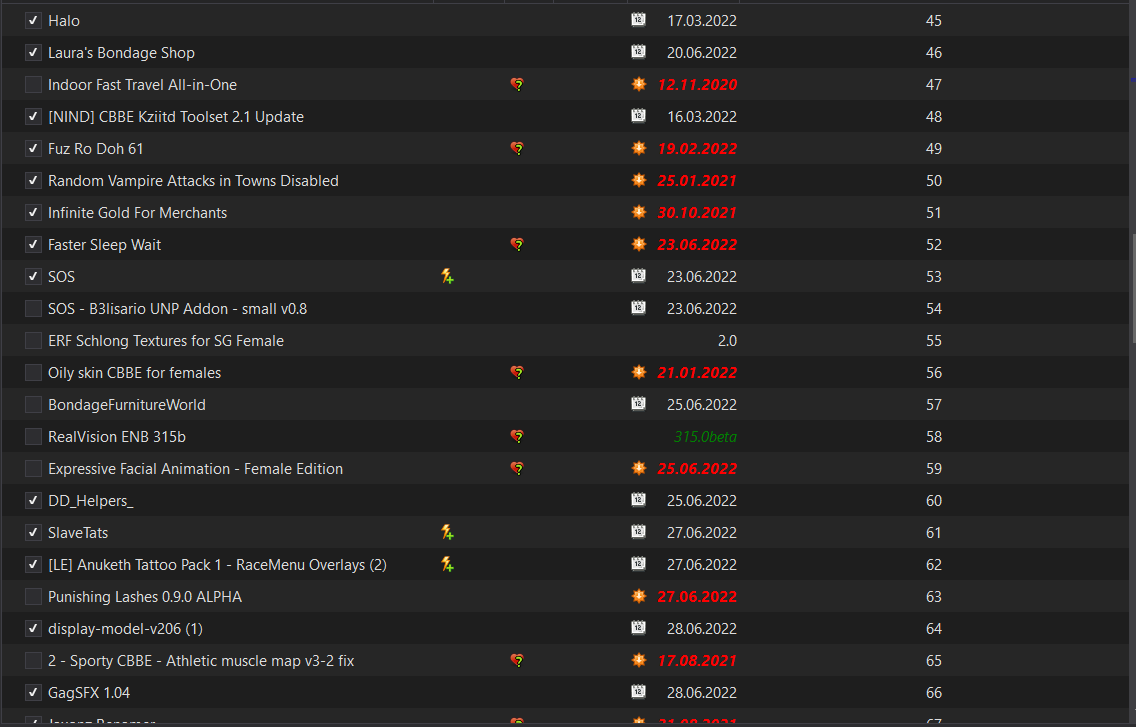This screenshot has height=727, width=1136.
Task: Disable the Halo mod checkbox
Action: tap(33, 20)
